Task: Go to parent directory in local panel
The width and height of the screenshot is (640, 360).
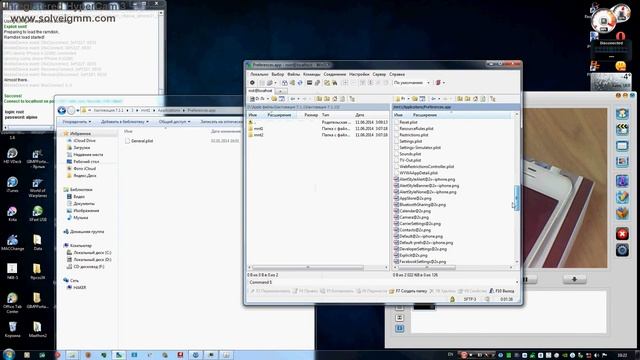Action: tap(319, 99)
